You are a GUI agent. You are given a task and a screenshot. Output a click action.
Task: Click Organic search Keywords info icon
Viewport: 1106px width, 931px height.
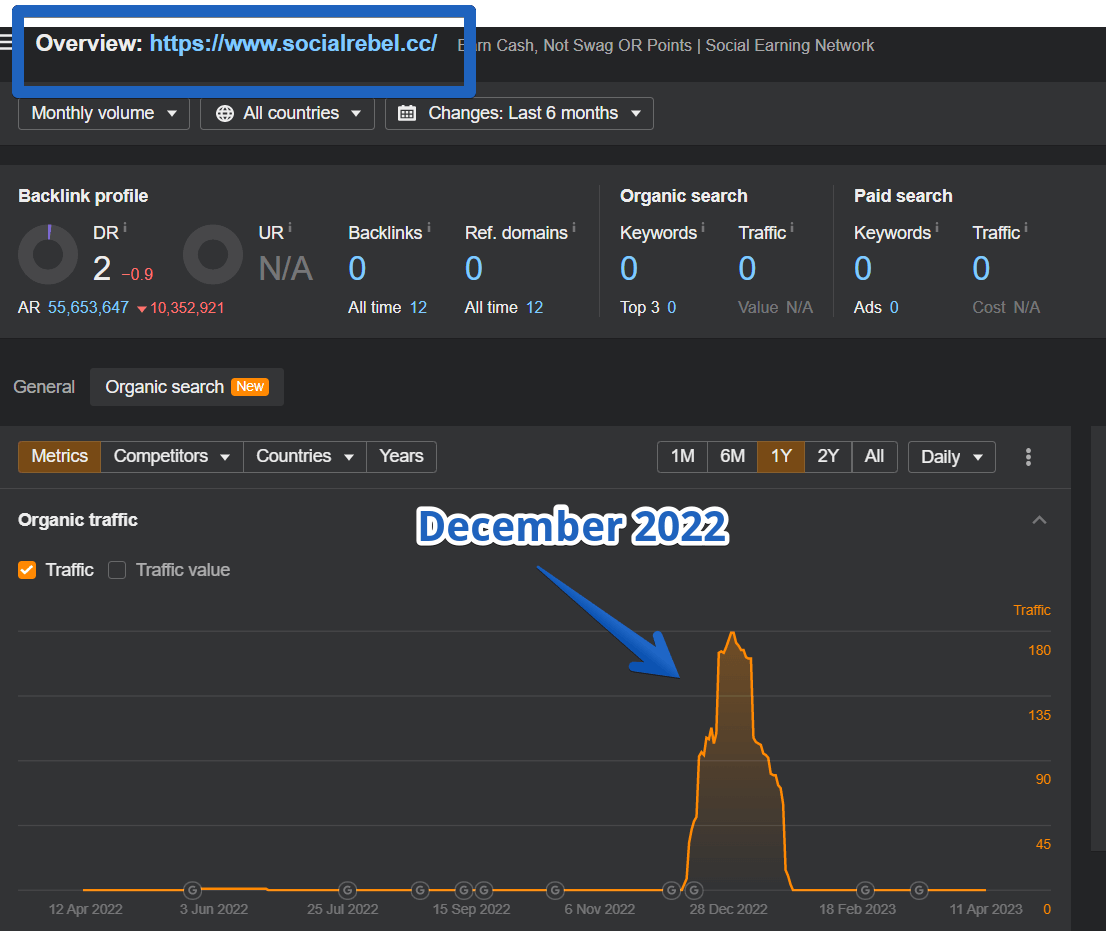coord(703,227)
